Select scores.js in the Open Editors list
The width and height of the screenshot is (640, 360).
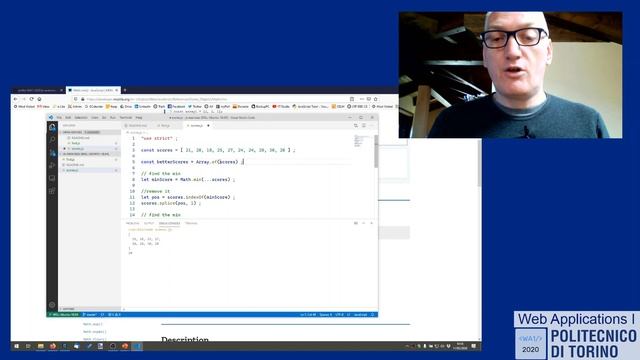[x=90, y=149]
